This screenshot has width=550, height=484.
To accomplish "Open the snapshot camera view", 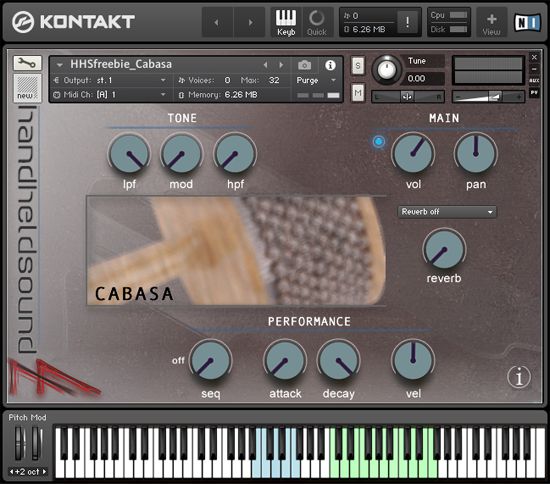I will tap(304, 65).
